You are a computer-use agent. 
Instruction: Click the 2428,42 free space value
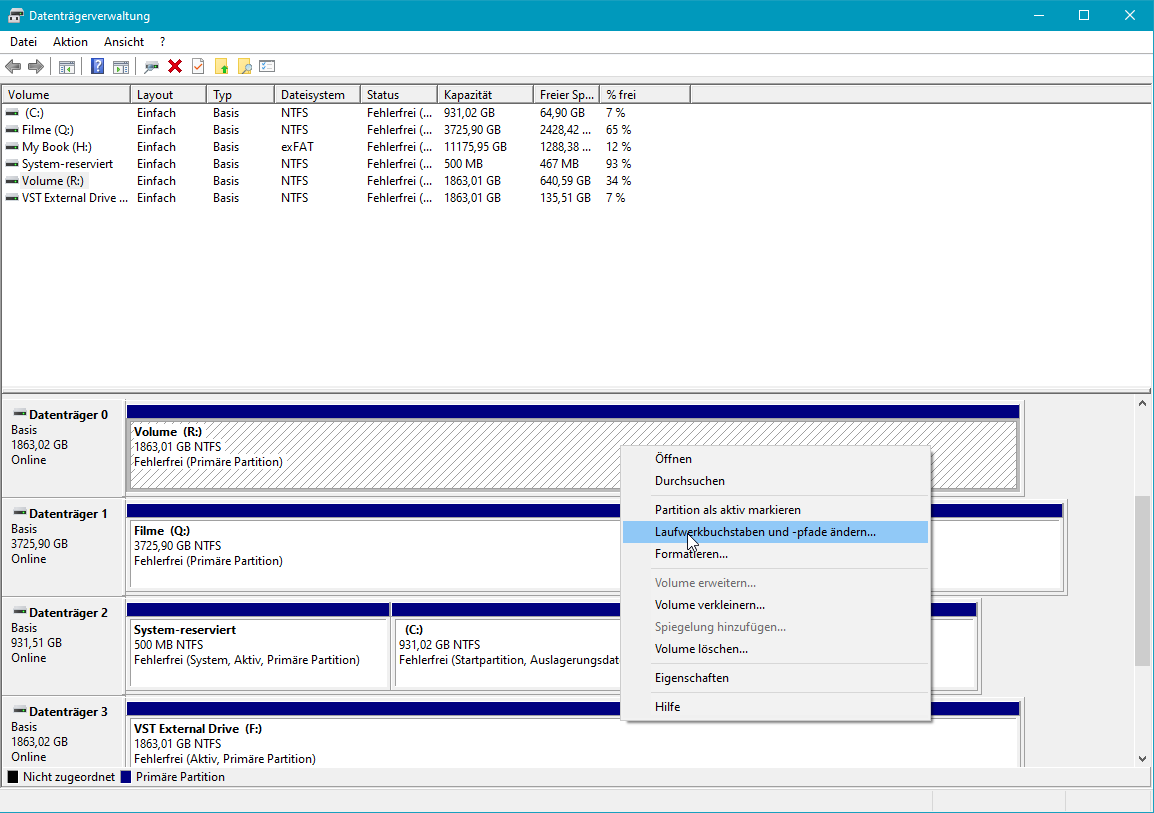click(567, 129)
